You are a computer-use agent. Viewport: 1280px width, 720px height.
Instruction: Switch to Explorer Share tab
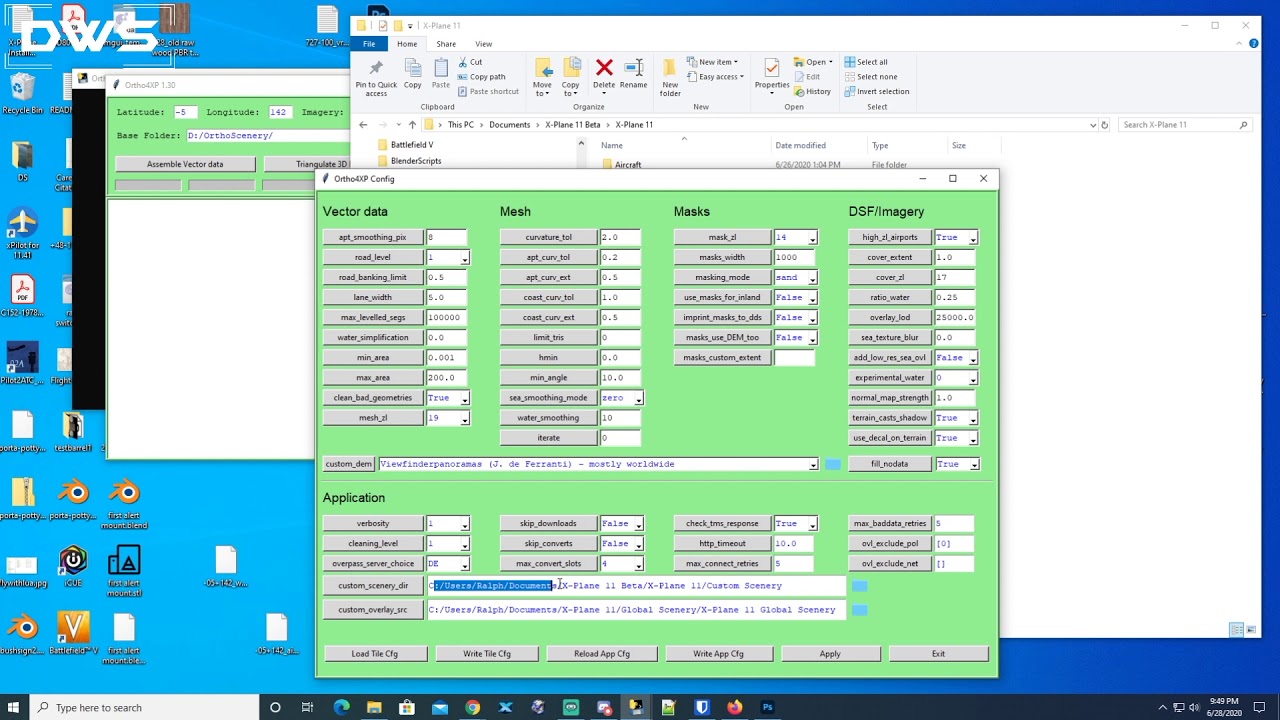[x=446, y=44]
